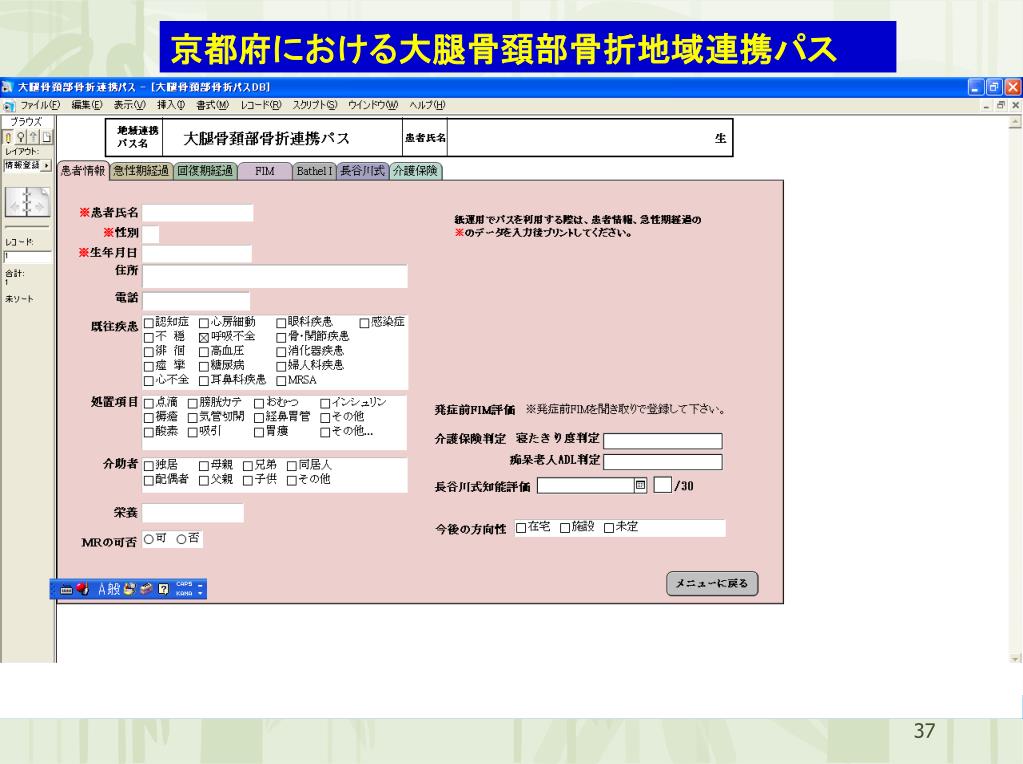Switch to Layout mode icon
The width and height of the screenshot is (1023, 764).
pyautogui.click(x=34, y=137)
